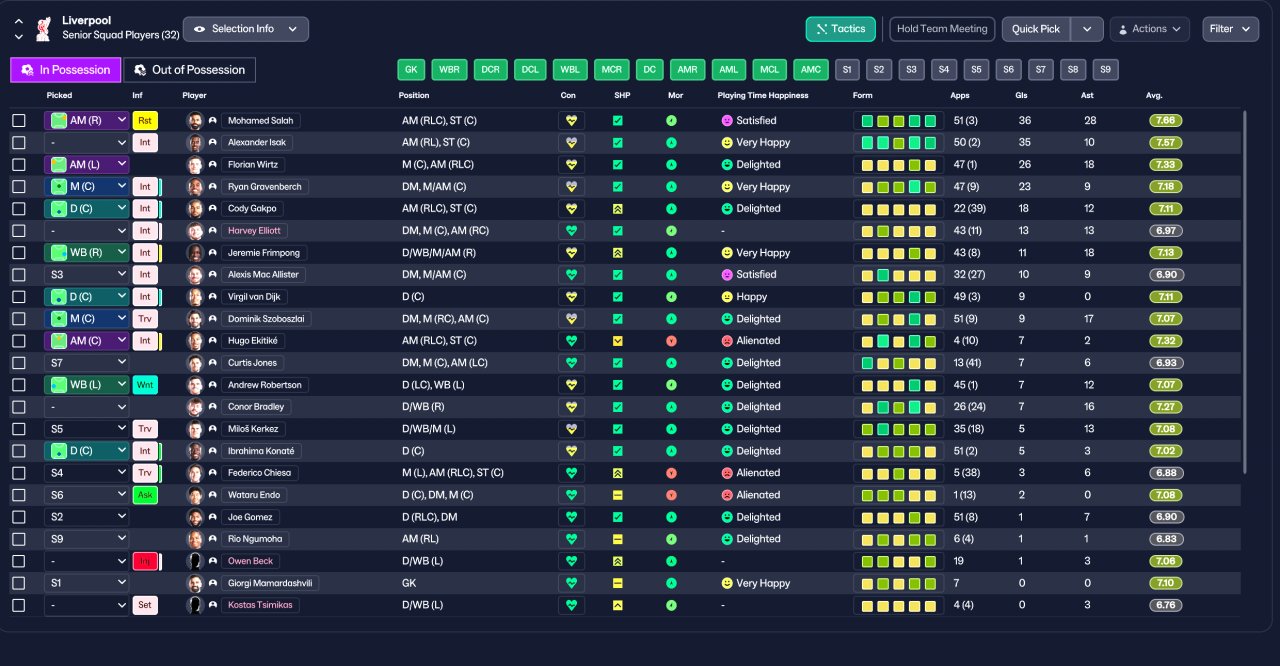Click Hold Team Meeting
Image resolution: width=1280 pixels, height=666 pixels.
click(942, 29)
